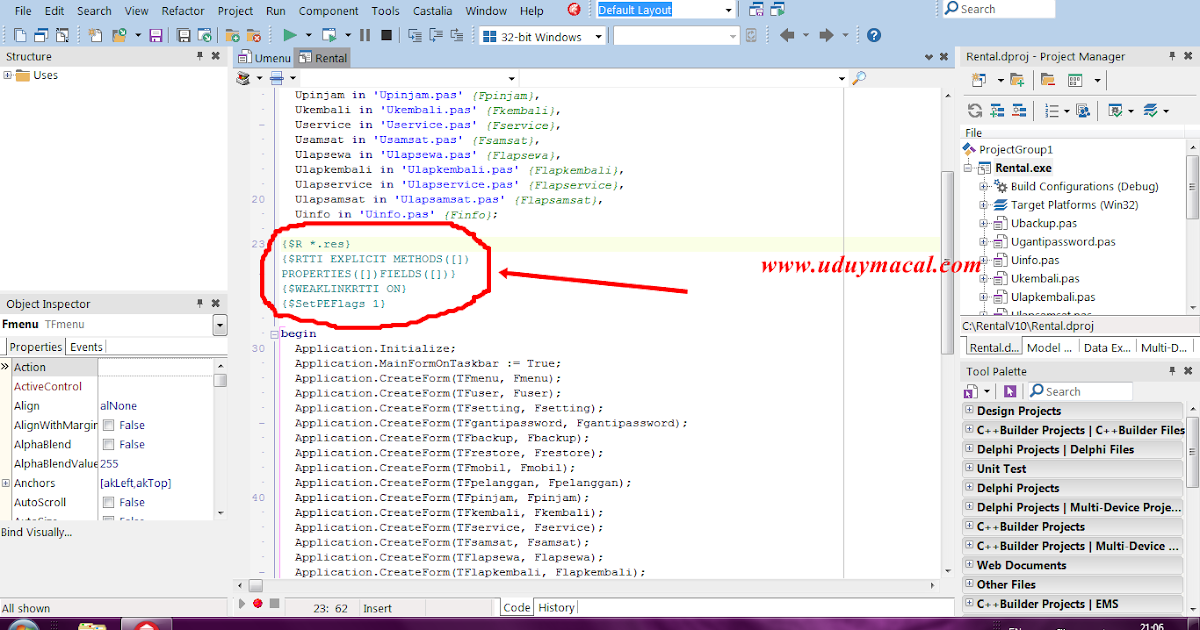Screen dimensions: 1200x630
Task: Click the code editor magnifier search icon
Action: pos(857,77)
